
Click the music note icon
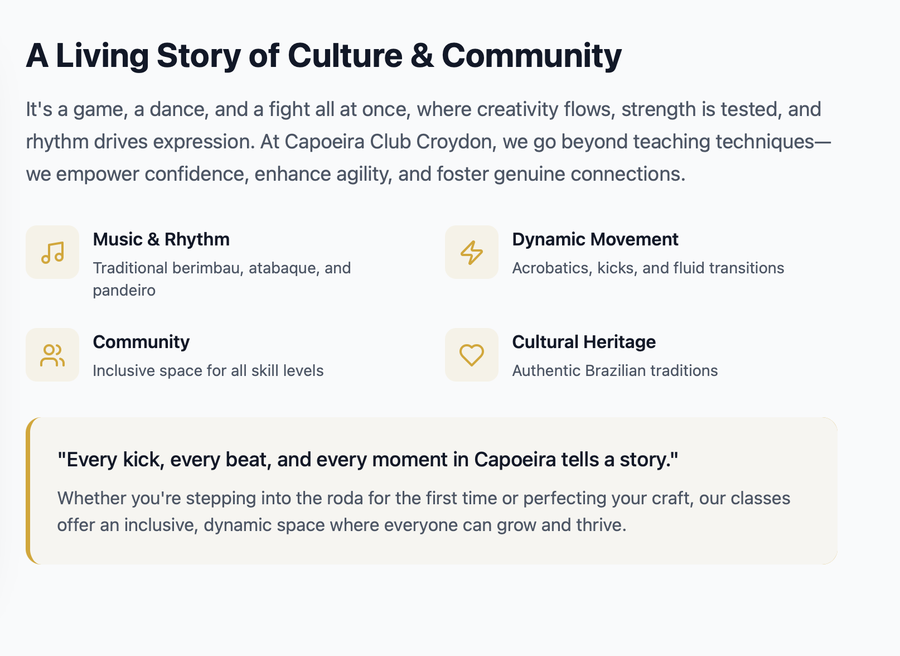(52, 253)
